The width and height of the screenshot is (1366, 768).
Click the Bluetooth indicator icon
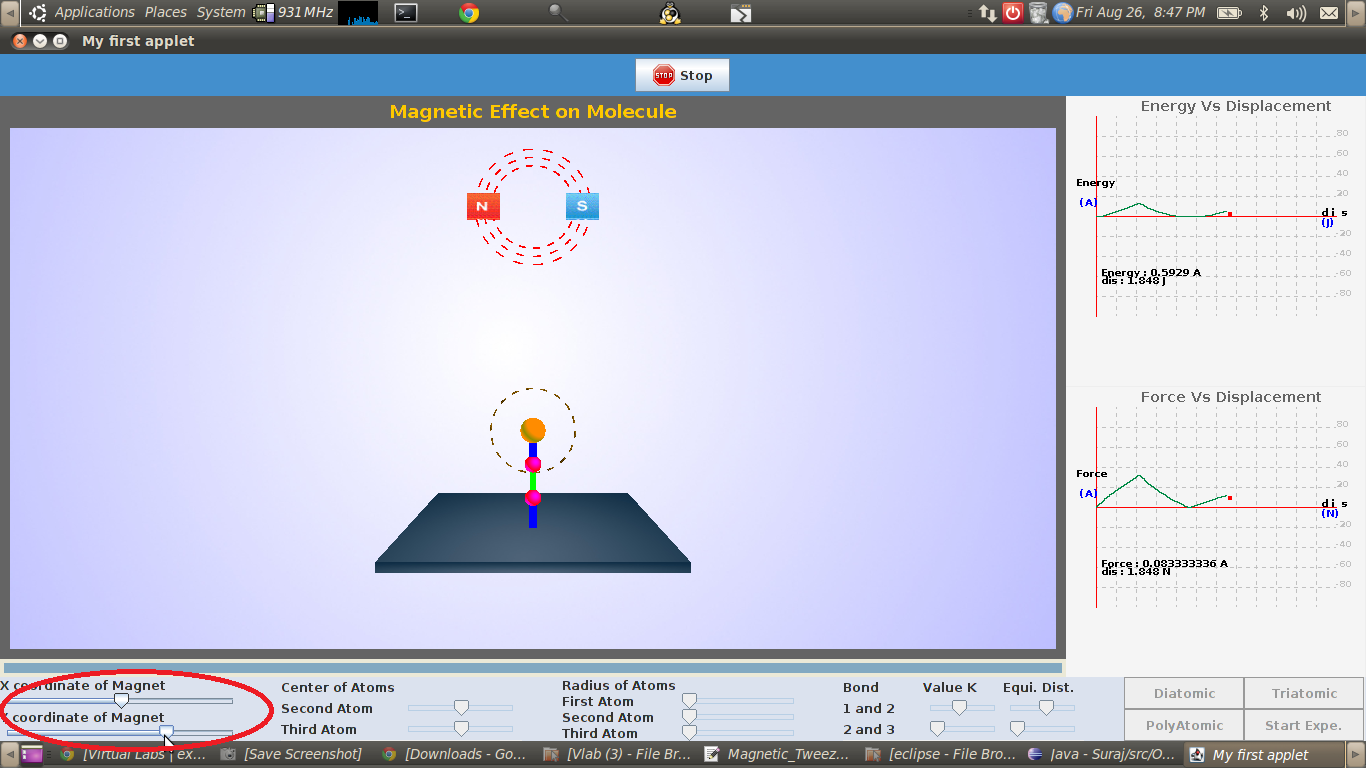[x=1263, y=13]
